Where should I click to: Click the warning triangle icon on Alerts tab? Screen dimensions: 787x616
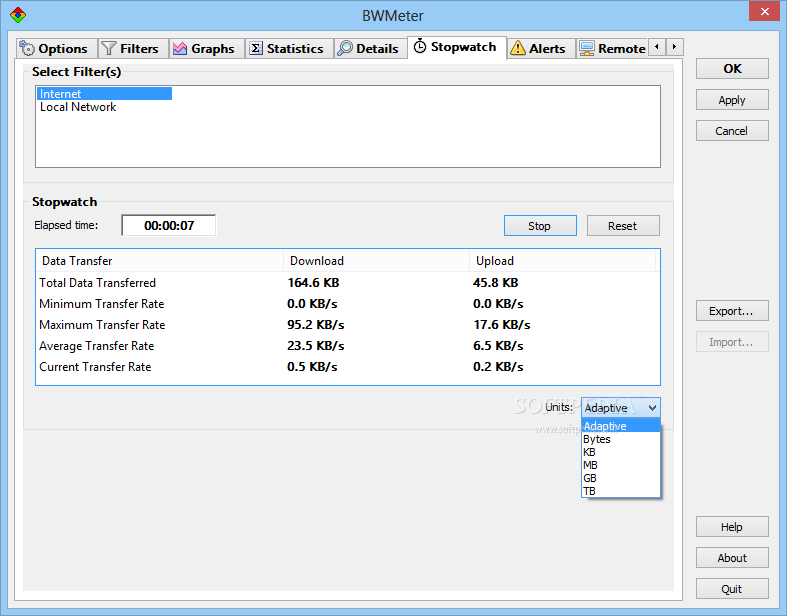tap(517, 49)
